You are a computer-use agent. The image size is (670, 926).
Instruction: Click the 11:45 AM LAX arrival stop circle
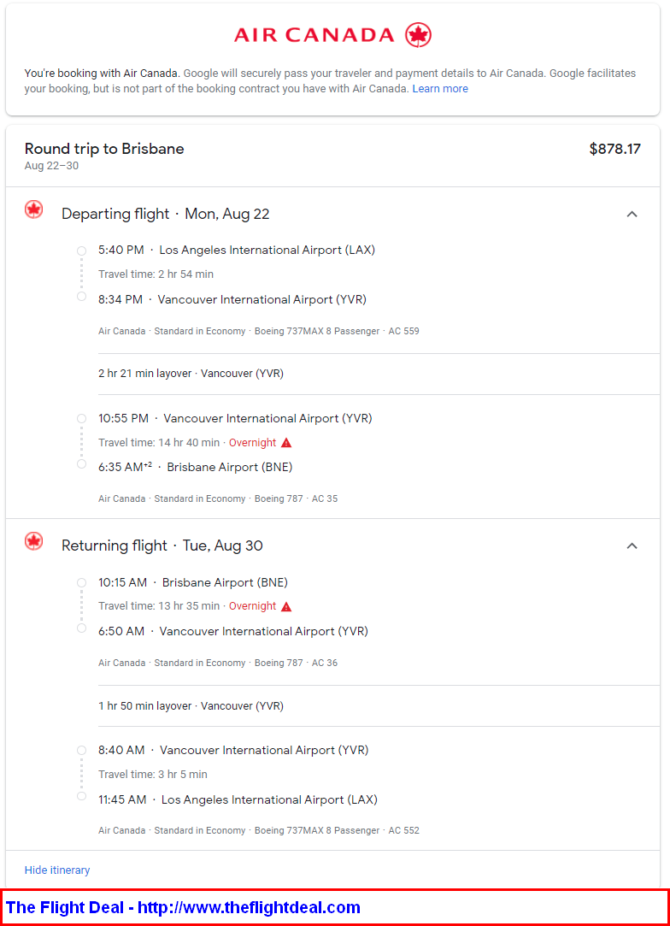coord(81,796)
